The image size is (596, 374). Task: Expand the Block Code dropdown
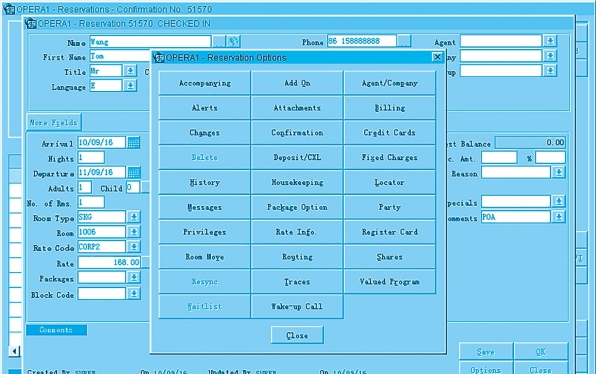134,293
